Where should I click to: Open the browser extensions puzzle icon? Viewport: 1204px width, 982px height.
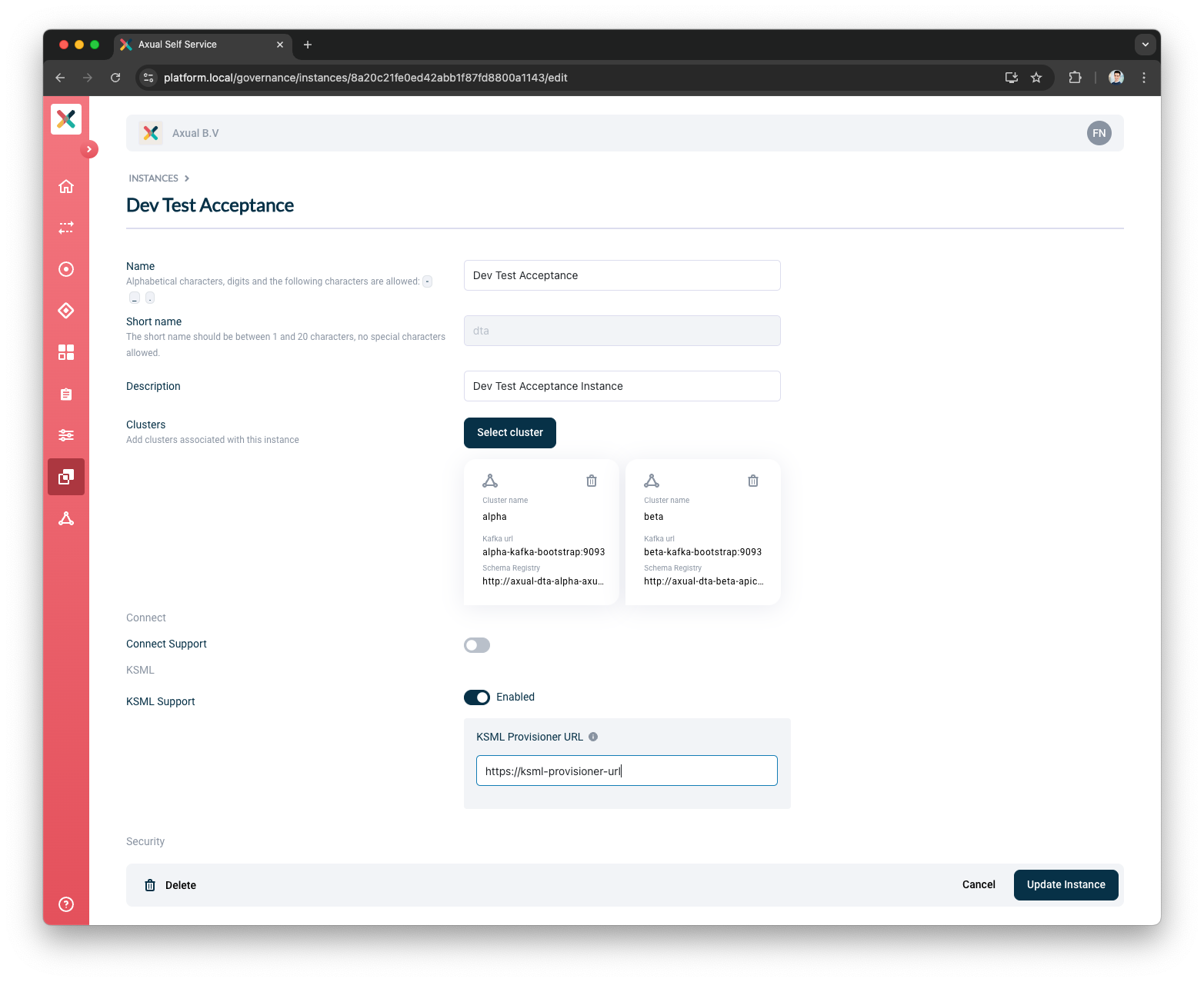(1075, 78)
